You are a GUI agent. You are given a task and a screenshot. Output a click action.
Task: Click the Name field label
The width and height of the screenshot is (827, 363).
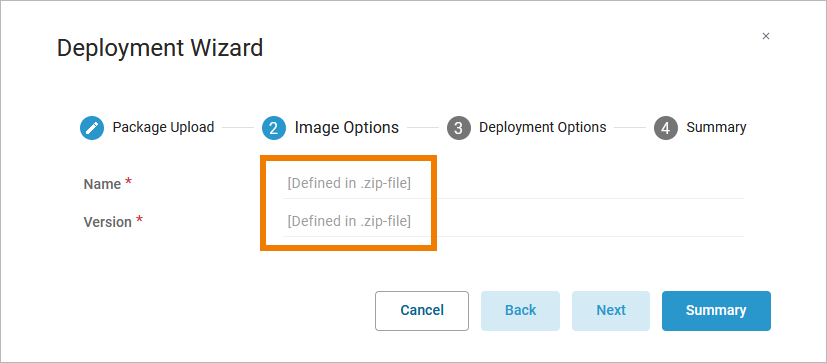[x=102, y=184]
